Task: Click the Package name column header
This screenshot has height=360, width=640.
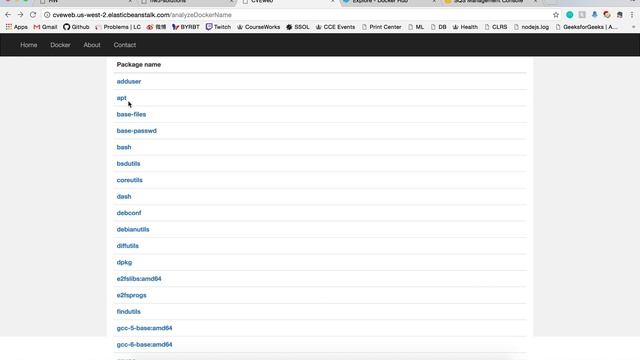Action: 139,64
